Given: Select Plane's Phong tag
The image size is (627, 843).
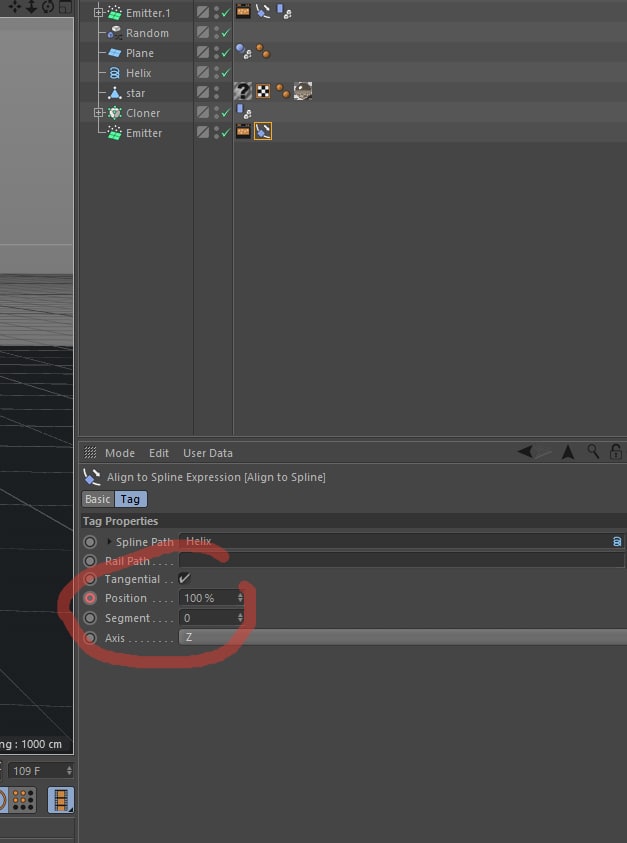Looking at the screenshot, I should click(x=263, y=52).
